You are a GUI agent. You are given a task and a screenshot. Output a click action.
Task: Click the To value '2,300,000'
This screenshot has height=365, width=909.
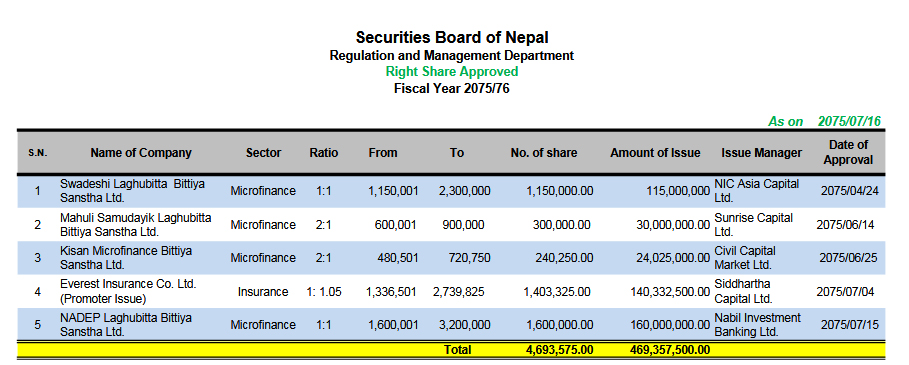pyautogui.click(x=464, y=191)
